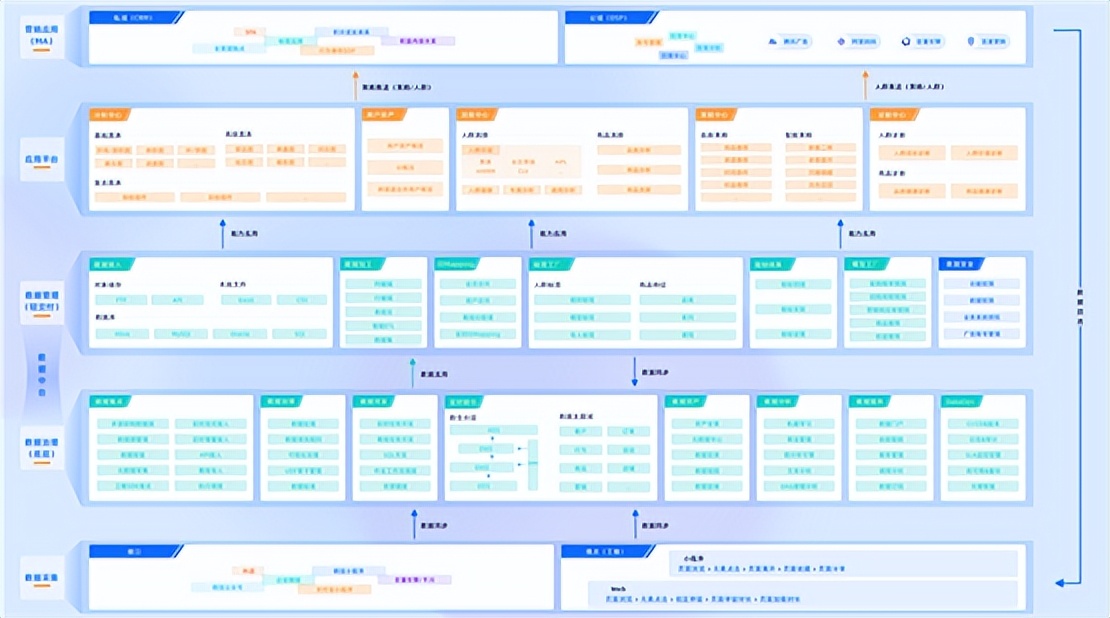Click the first ad platform icon in the DSP panel
1110x618 pixels.
[x=773, y=42]
